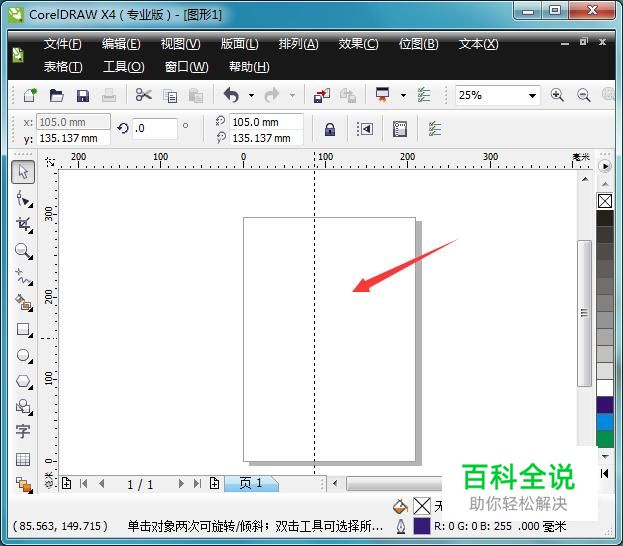The image size is (623, 546).
Task: Save the document
Action: [x=83, y=96]
